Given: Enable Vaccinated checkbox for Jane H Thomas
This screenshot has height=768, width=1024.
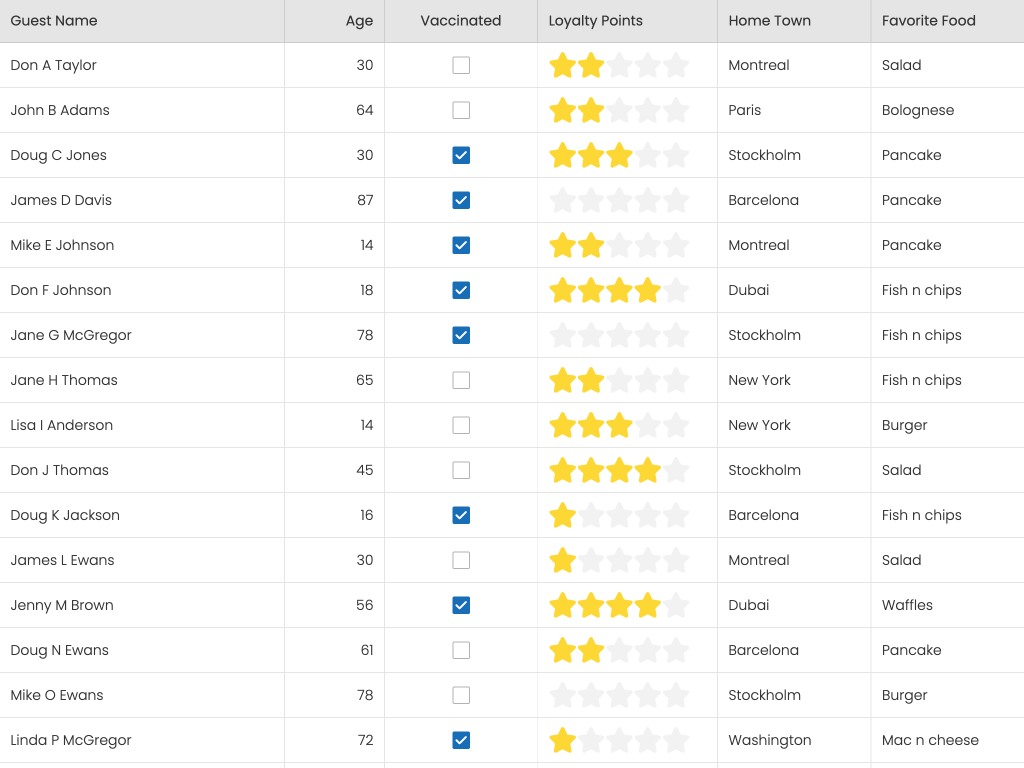Looking at the screenshot, I should pos(461,381).
